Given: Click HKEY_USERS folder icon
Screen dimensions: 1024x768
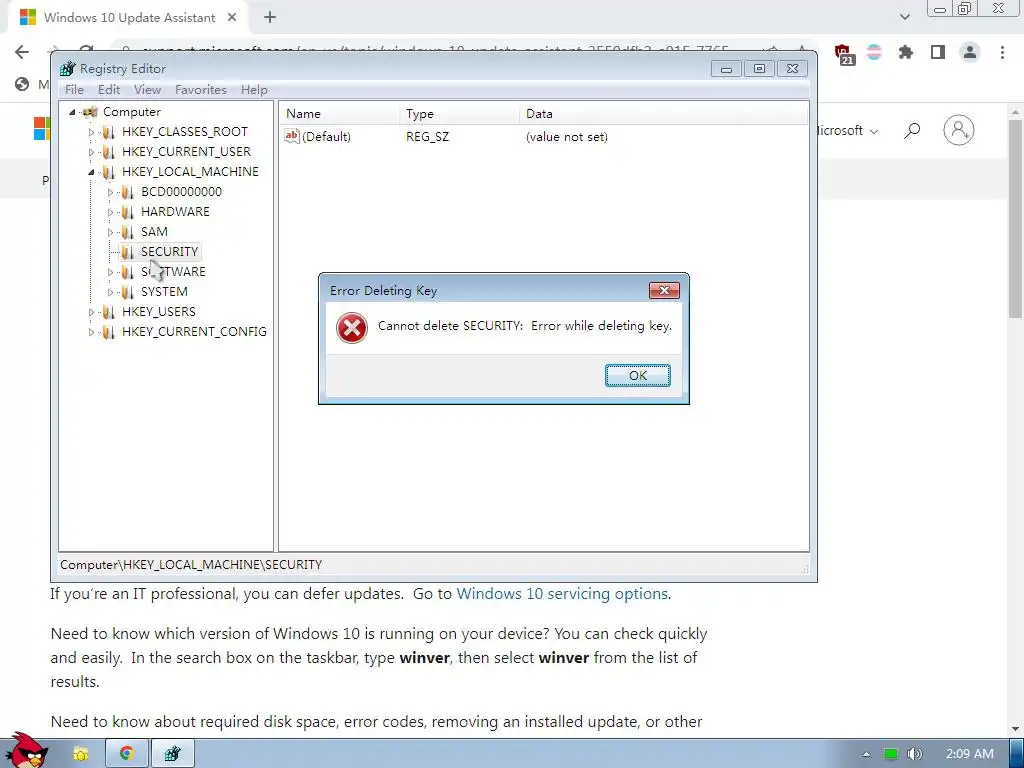Looking at the screenshot, I should [108, 312].
